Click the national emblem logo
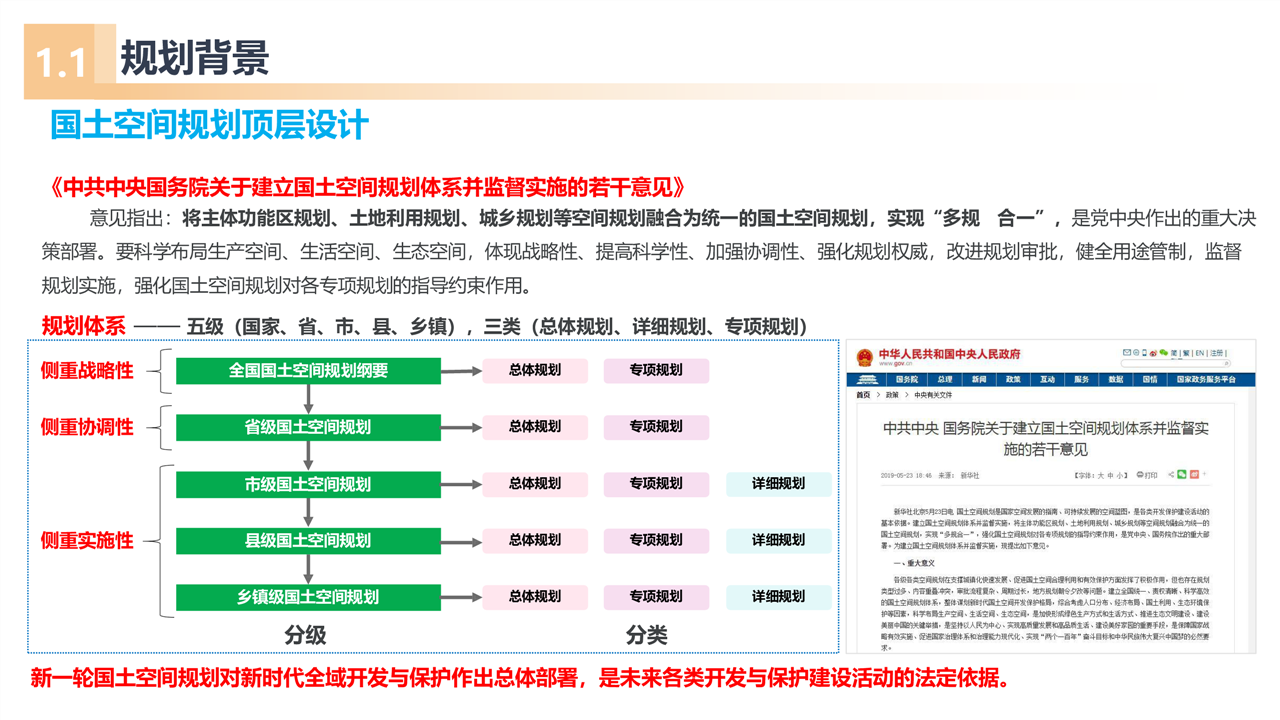 coord(864,358)
